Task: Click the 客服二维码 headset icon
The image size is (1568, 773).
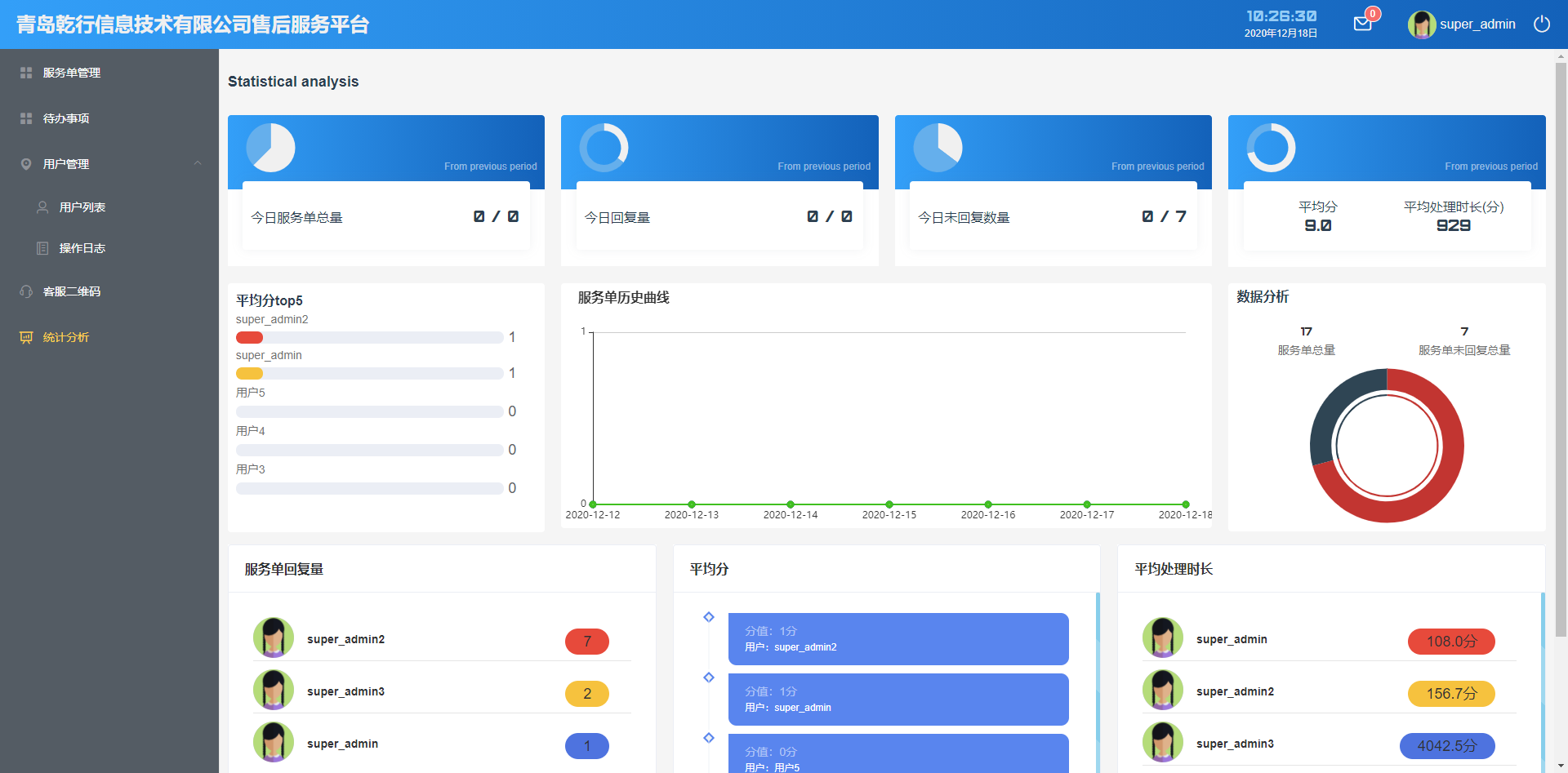Action: point(26,291)
